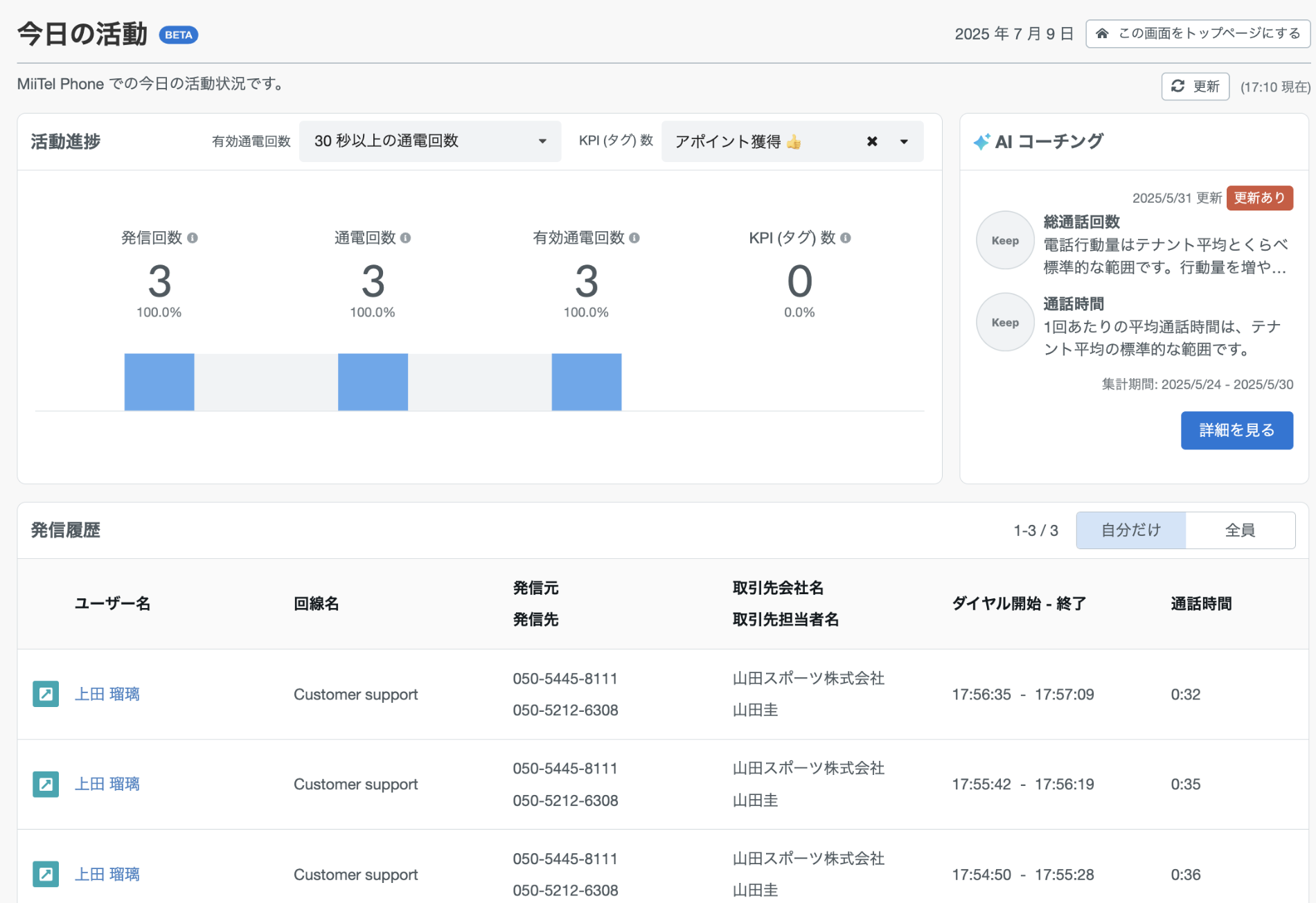Click the info icon next to 発信回数
This screenshot has height=903, width=1316.
pyautogui.click(x=193, y=238)
